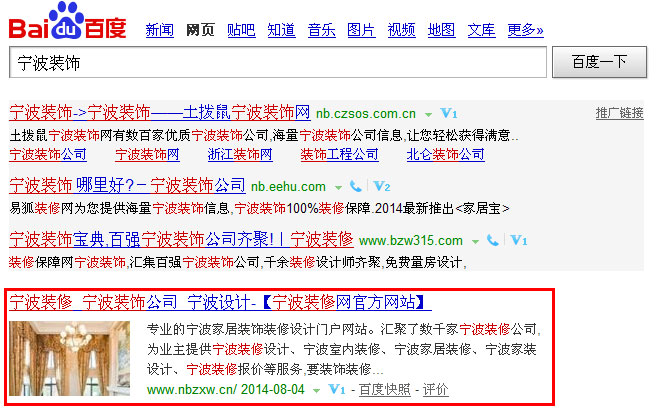
Task: Click the 推广链接 label
Action: coord(619,113)
